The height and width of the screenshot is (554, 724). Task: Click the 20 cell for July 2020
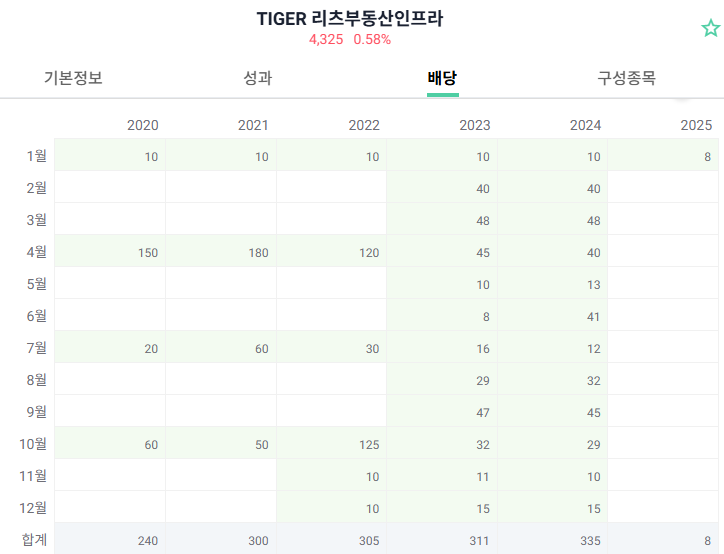coord(110,347)
